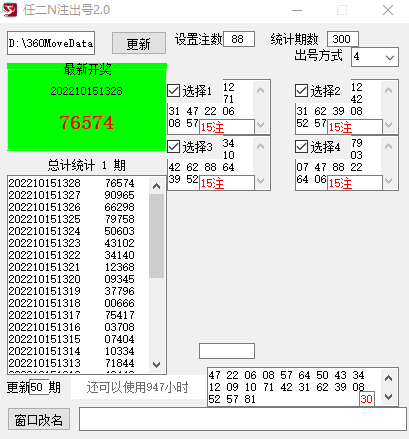Click the 窗口改名 button
Viewport: 409px width, 439px height.
pos(39,419)
